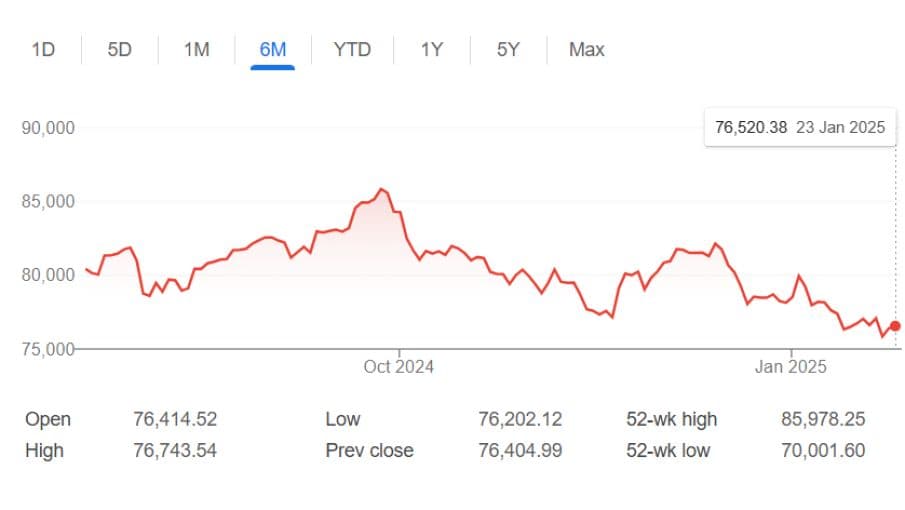
Task: Click the Prev close value 76,404.99
Action: coord(520,450)
